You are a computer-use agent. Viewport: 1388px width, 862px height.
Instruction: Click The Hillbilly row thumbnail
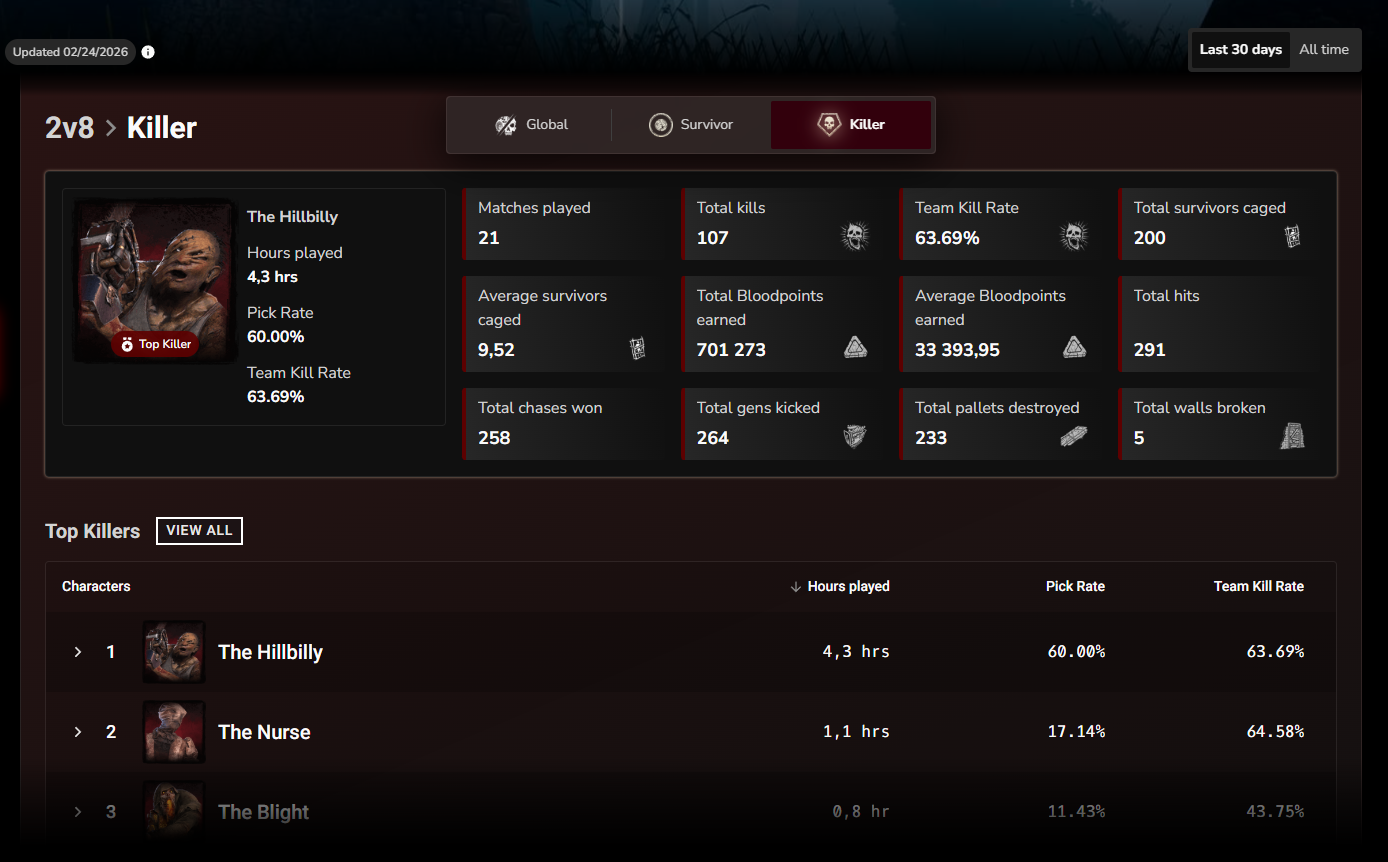pos(174,652)
